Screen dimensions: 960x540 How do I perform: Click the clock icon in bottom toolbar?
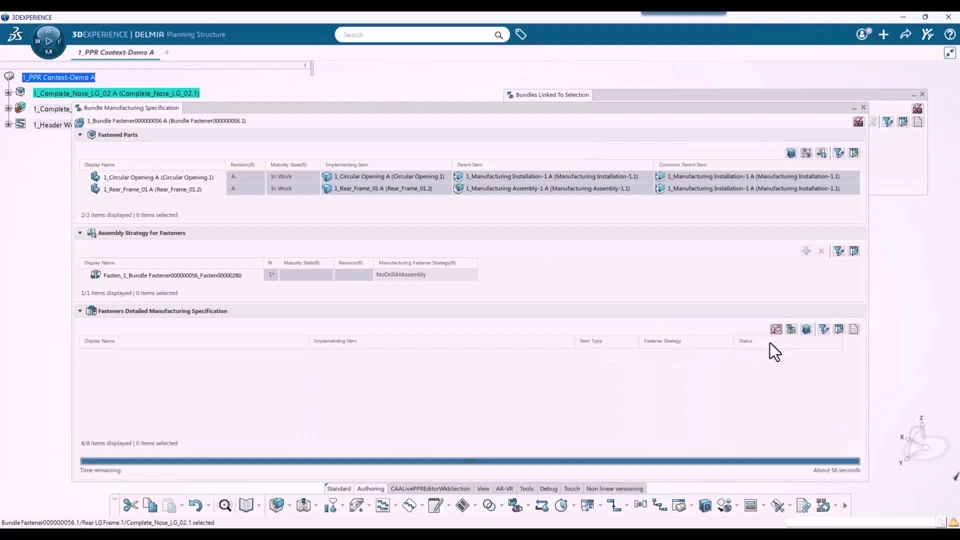click(x=561, y=505)
